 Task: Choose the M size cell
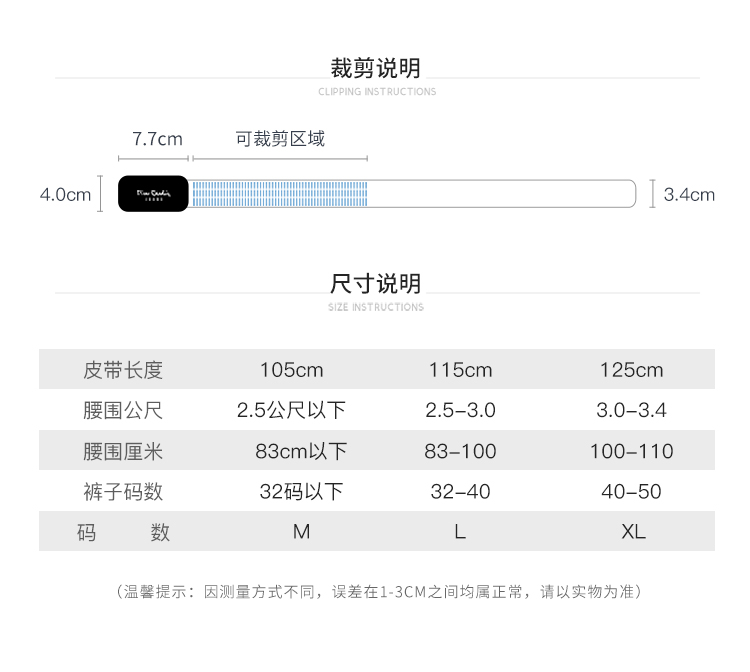301,532
